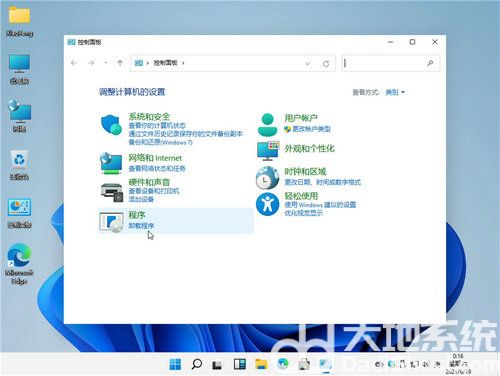Click the Control Panel icon in address bar
Screen dimensions: 500x376
tap(139, 63)
